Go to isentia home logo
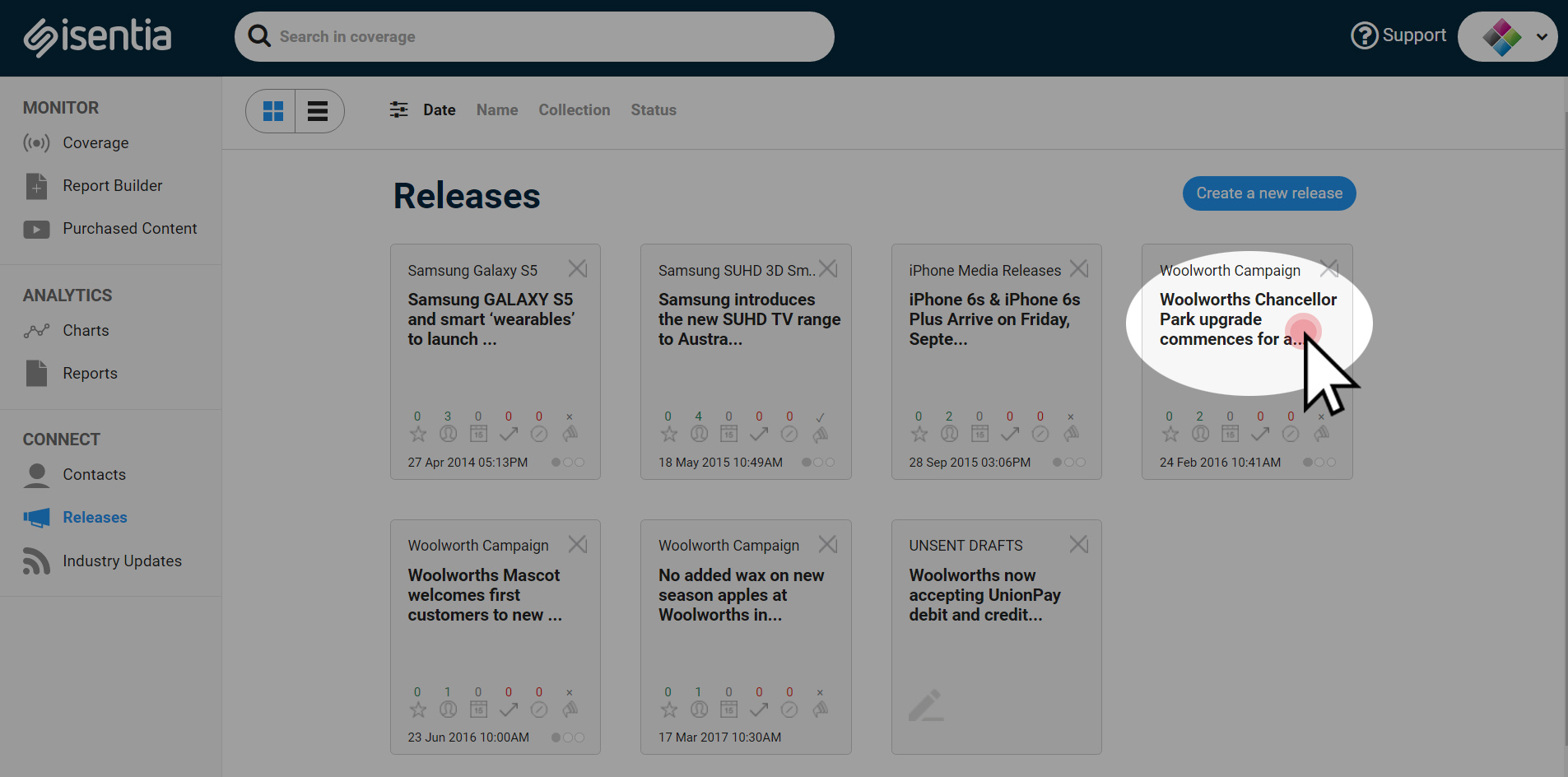This screenshot has width=1568, height=777. click(98, 36)
